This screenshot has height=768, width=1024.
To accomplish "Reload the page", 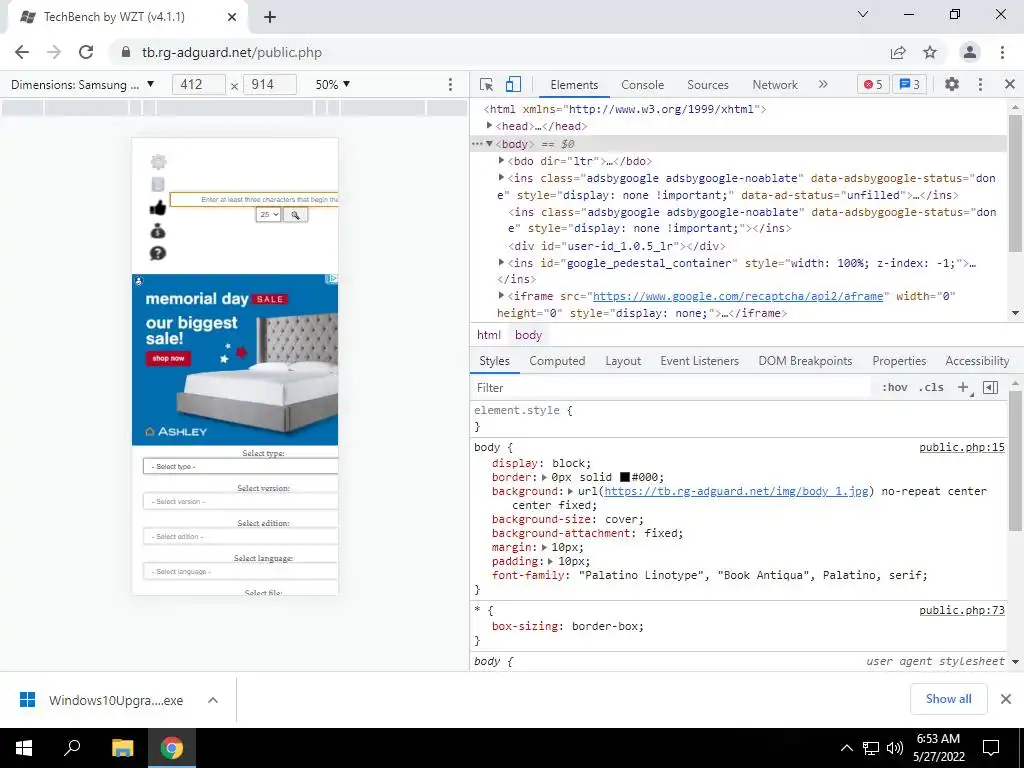I will [x=86, y=52].
